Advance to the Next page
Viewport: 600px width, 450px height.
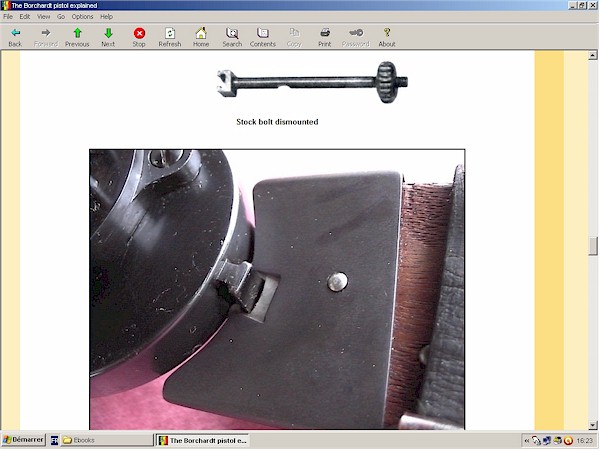[108, 38]
